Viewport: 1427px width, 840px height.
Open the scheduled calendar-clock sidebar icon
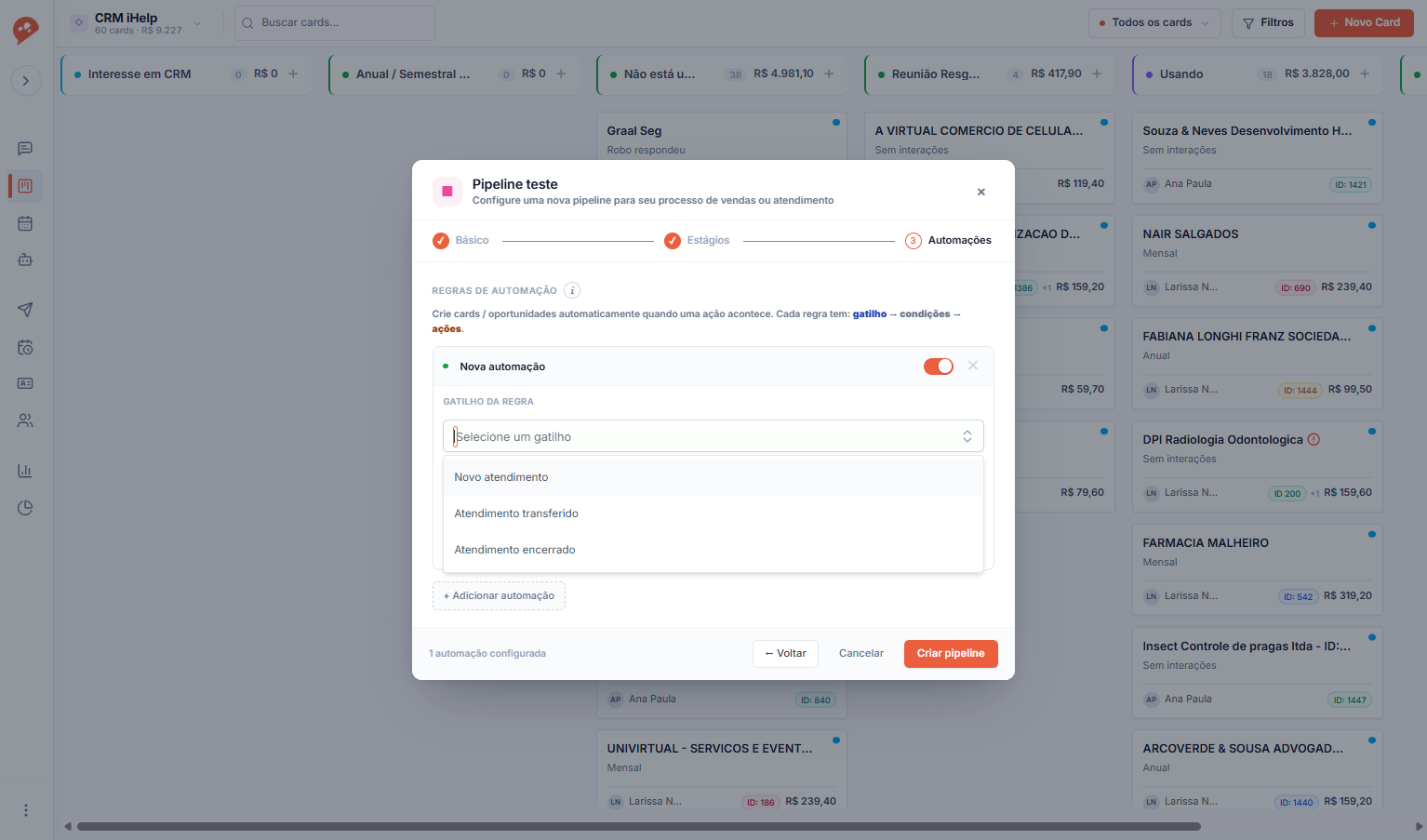[25, 347]
